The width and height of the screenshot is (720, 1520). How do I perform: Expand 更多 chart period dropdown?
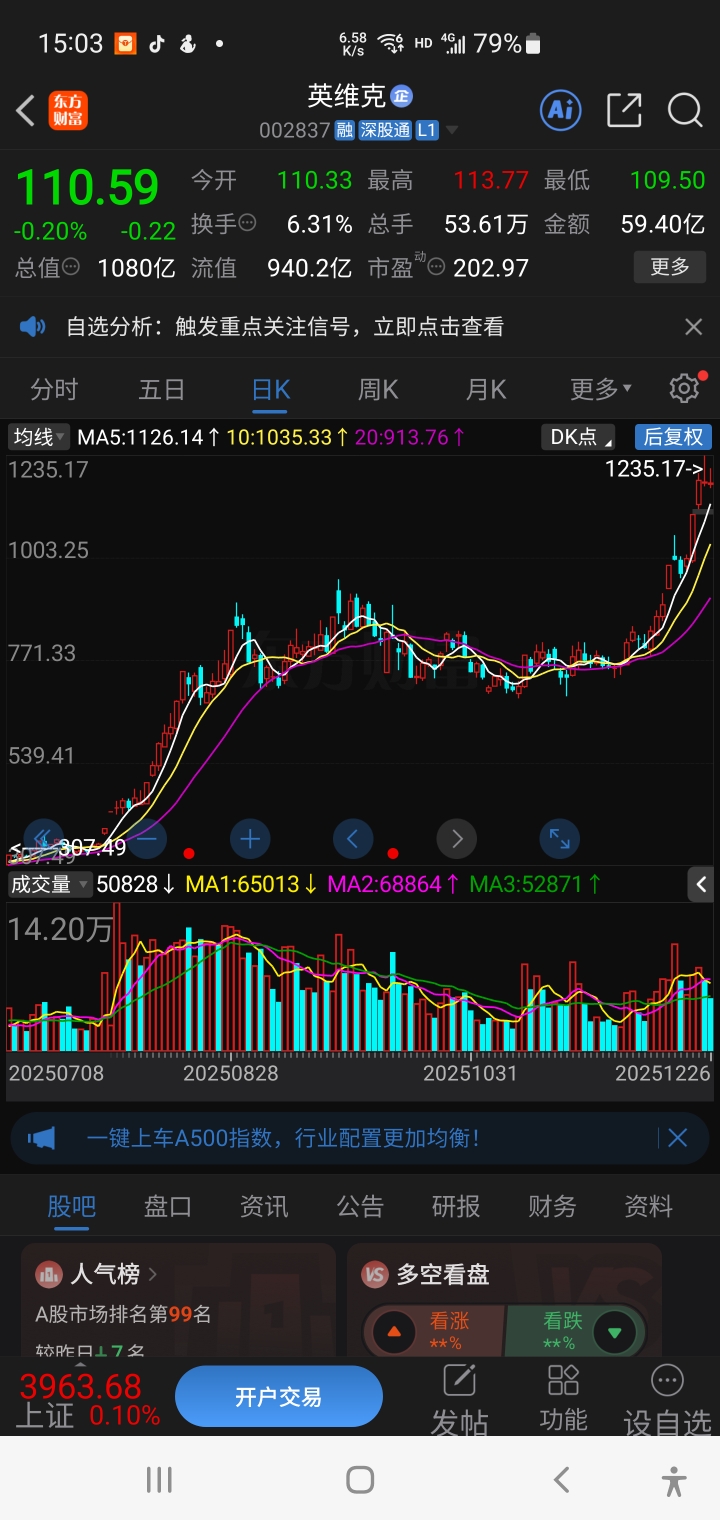(x=601, y=389)
